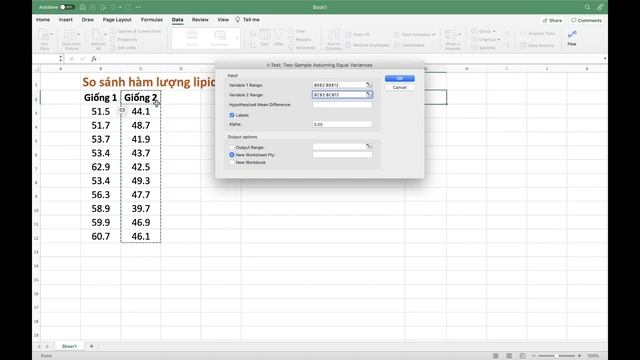640x360 pixels.
Task: Click the Advanced filter option
Action: tap(301, 47)
